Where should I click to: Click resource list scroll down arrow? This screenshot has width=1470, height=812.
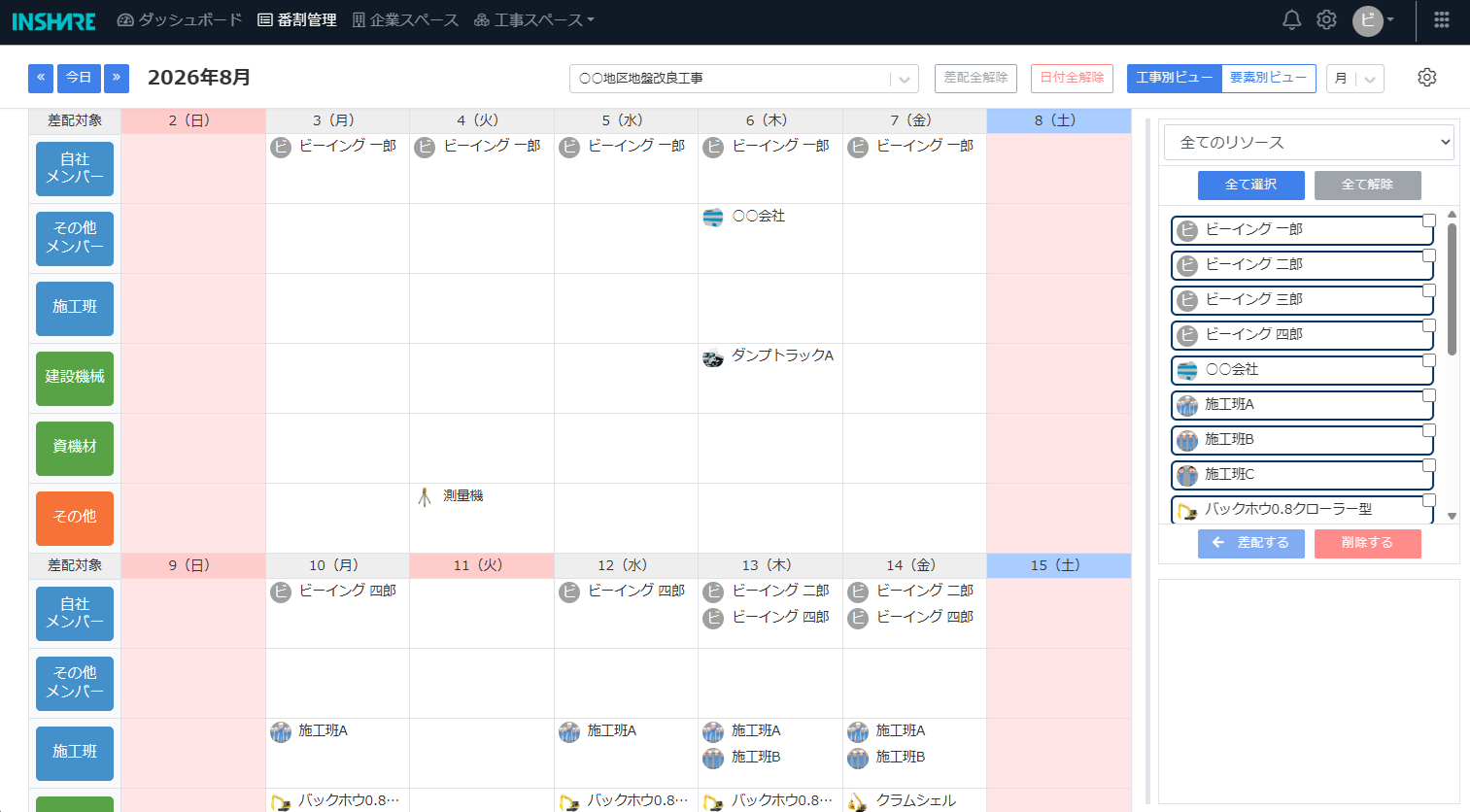[x=1452, y=517]
